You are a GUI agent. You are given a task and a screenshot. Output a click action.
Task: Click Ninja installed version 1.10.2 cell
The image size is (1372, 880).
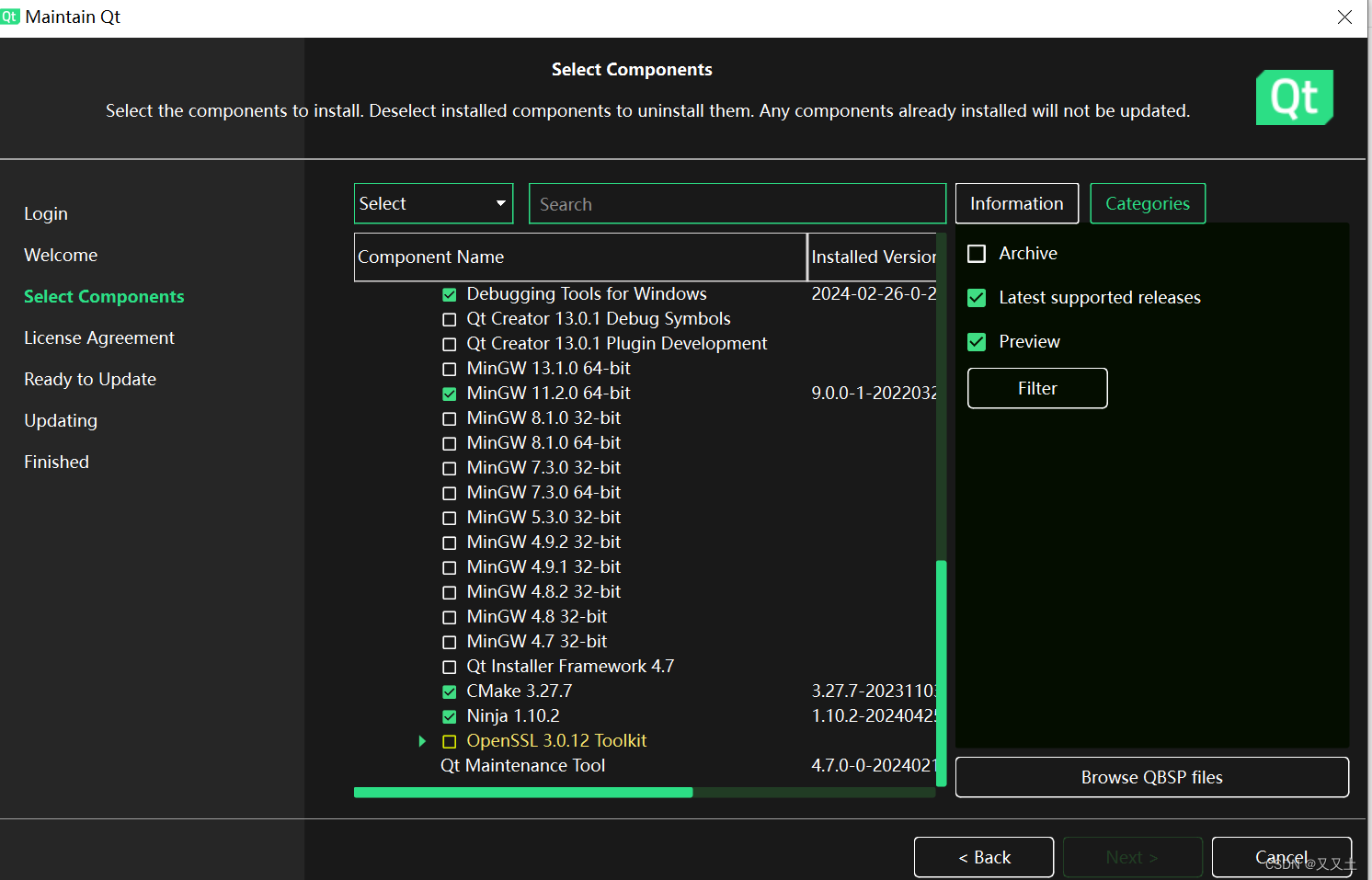point(873,715)
